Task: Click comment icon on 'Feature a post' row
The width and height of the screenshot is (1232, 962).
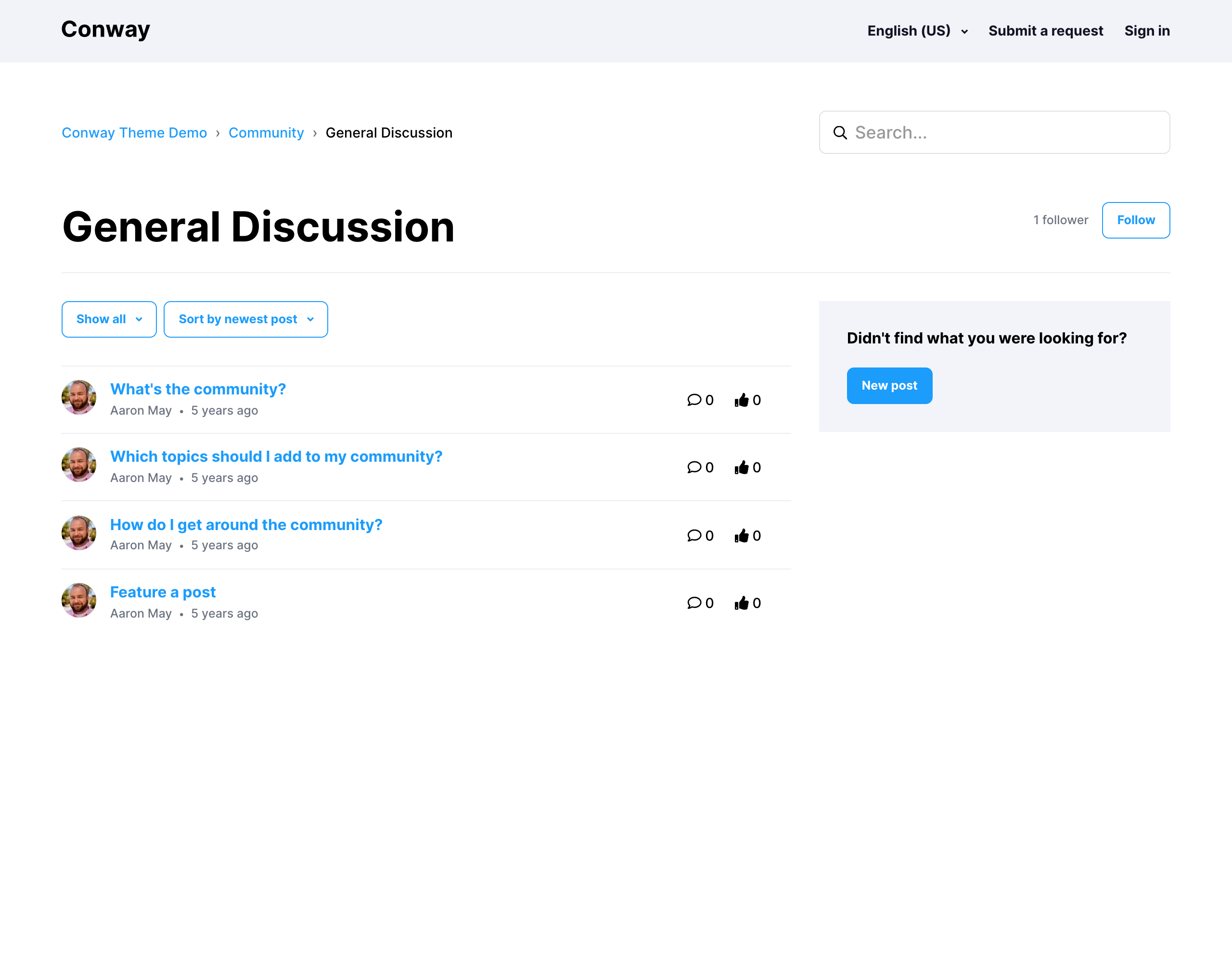Action: coord(694,603)
